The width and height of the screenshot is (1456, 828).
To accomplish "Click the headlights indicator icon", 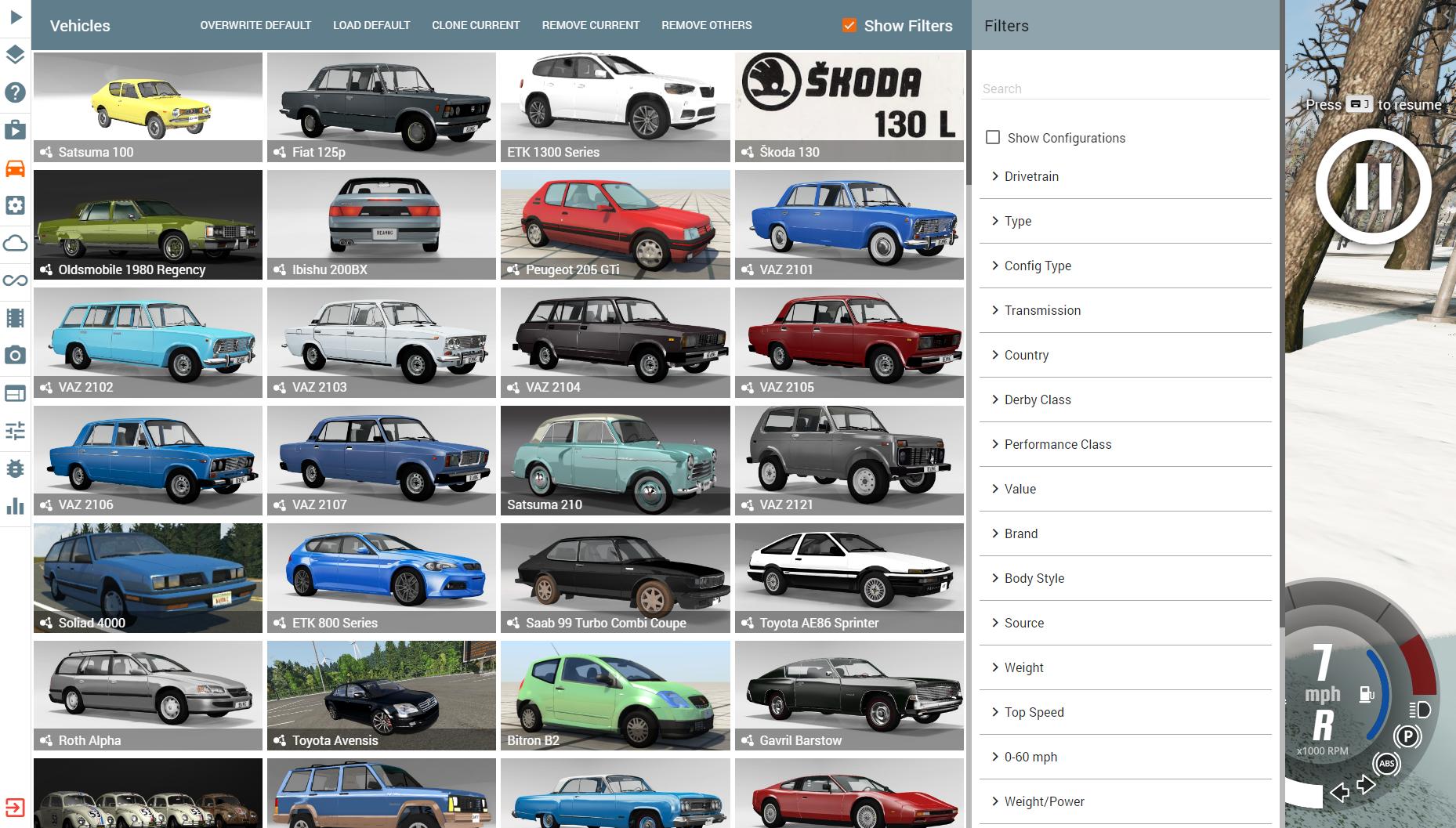I will point(1419,710).
